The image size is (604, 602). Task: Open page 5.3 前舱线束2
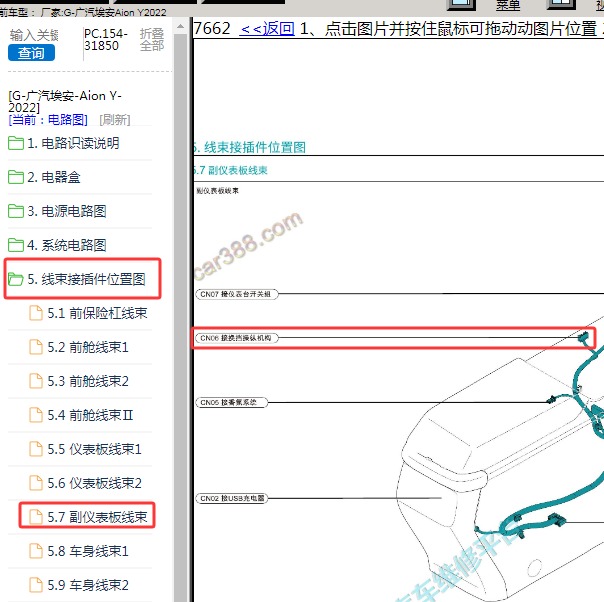(88, 381)
